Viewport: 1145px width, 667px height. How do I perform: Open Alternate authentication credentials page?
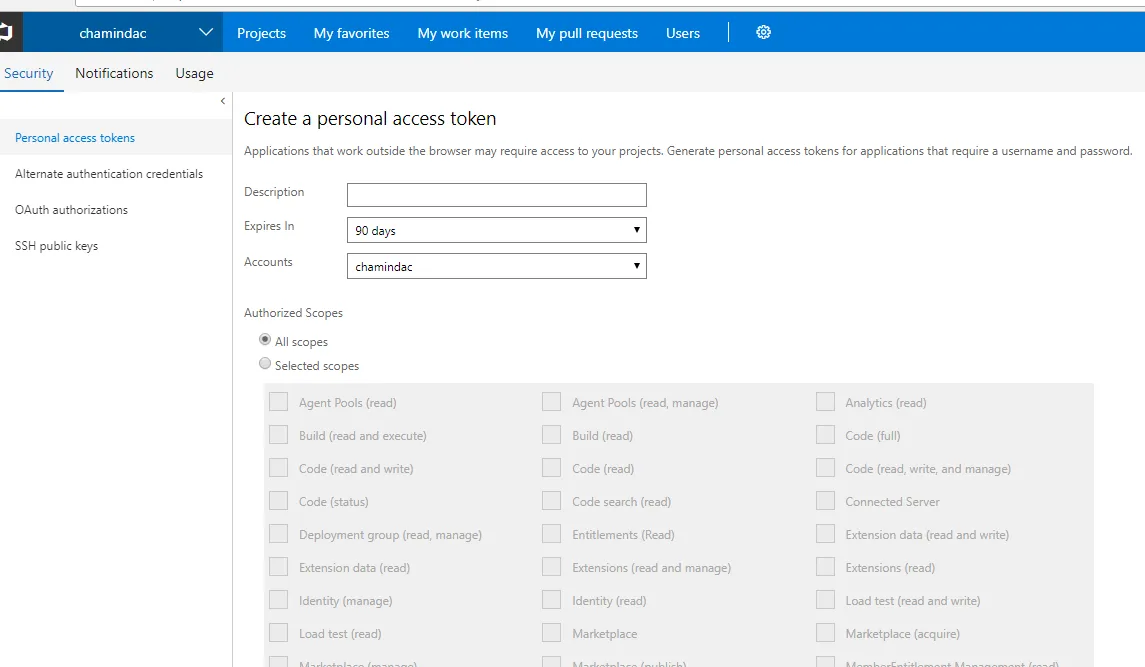click(109, 174)
